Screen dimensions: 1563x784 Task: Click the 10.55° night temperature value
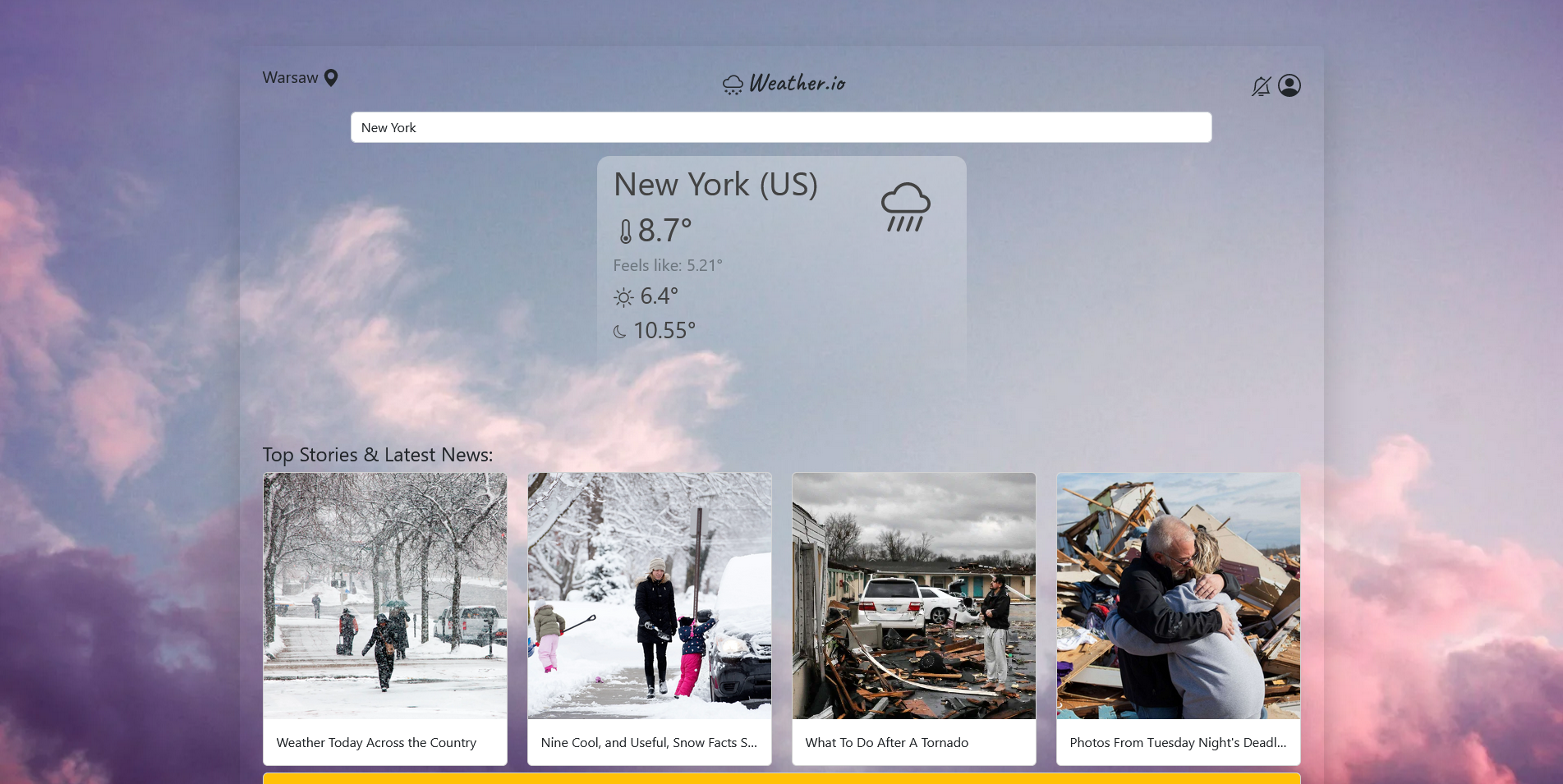point(664,331)
